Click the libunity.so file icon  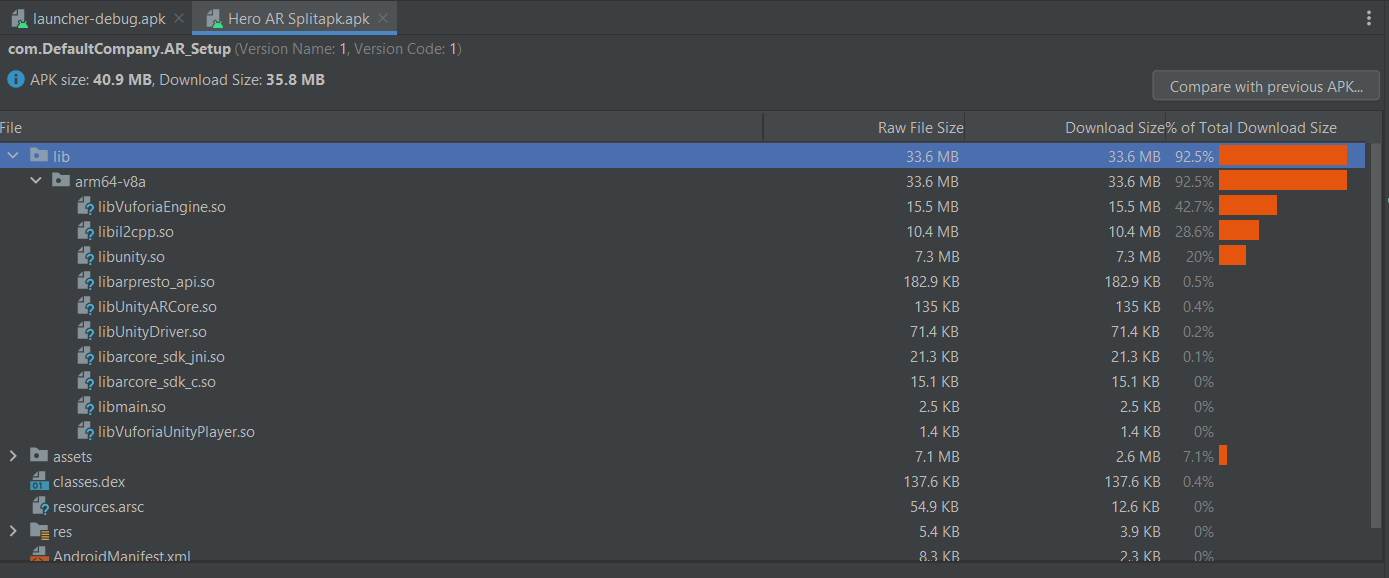(x=86, y=257)
